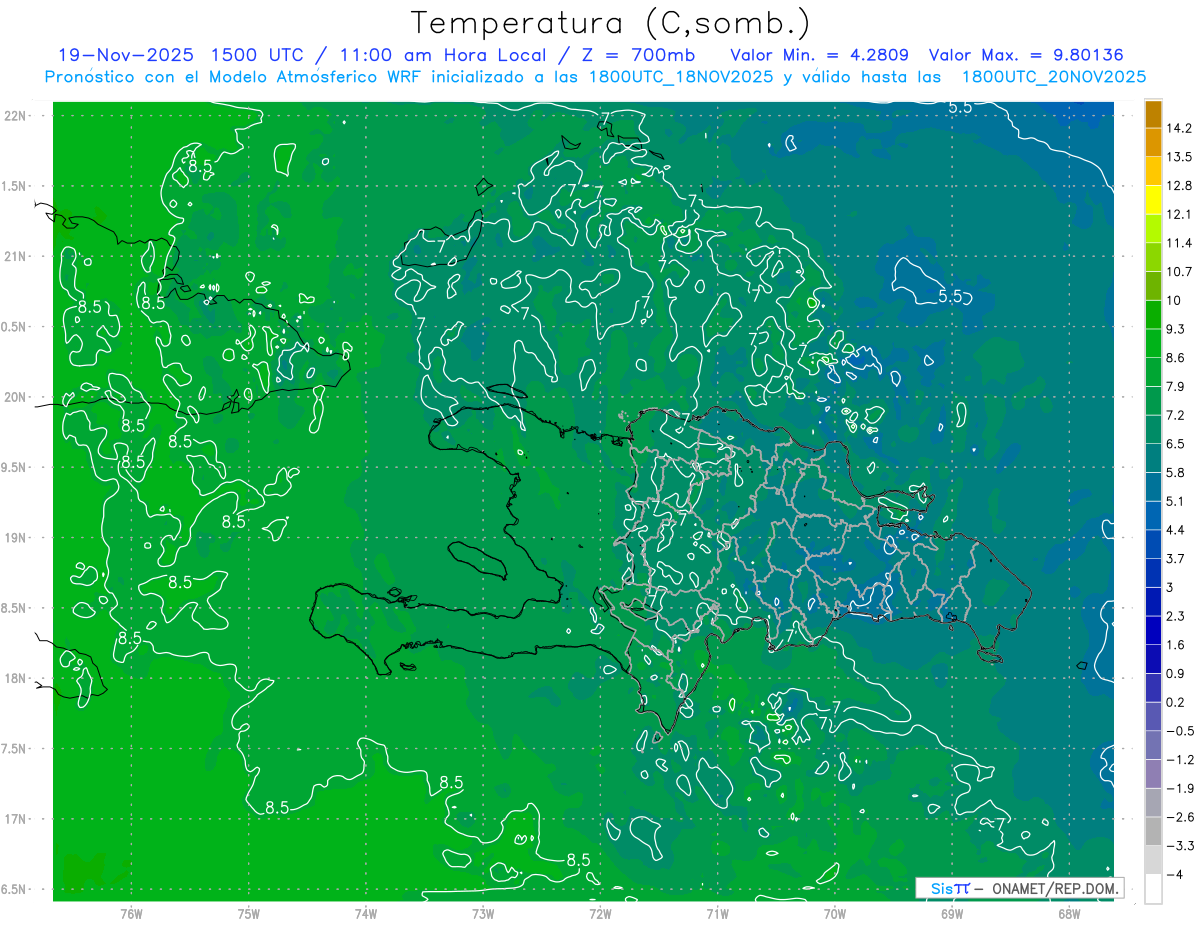Click the -3.3 colorbar value
Viewport: 1200px width, 927px height.
point(1179,846)
